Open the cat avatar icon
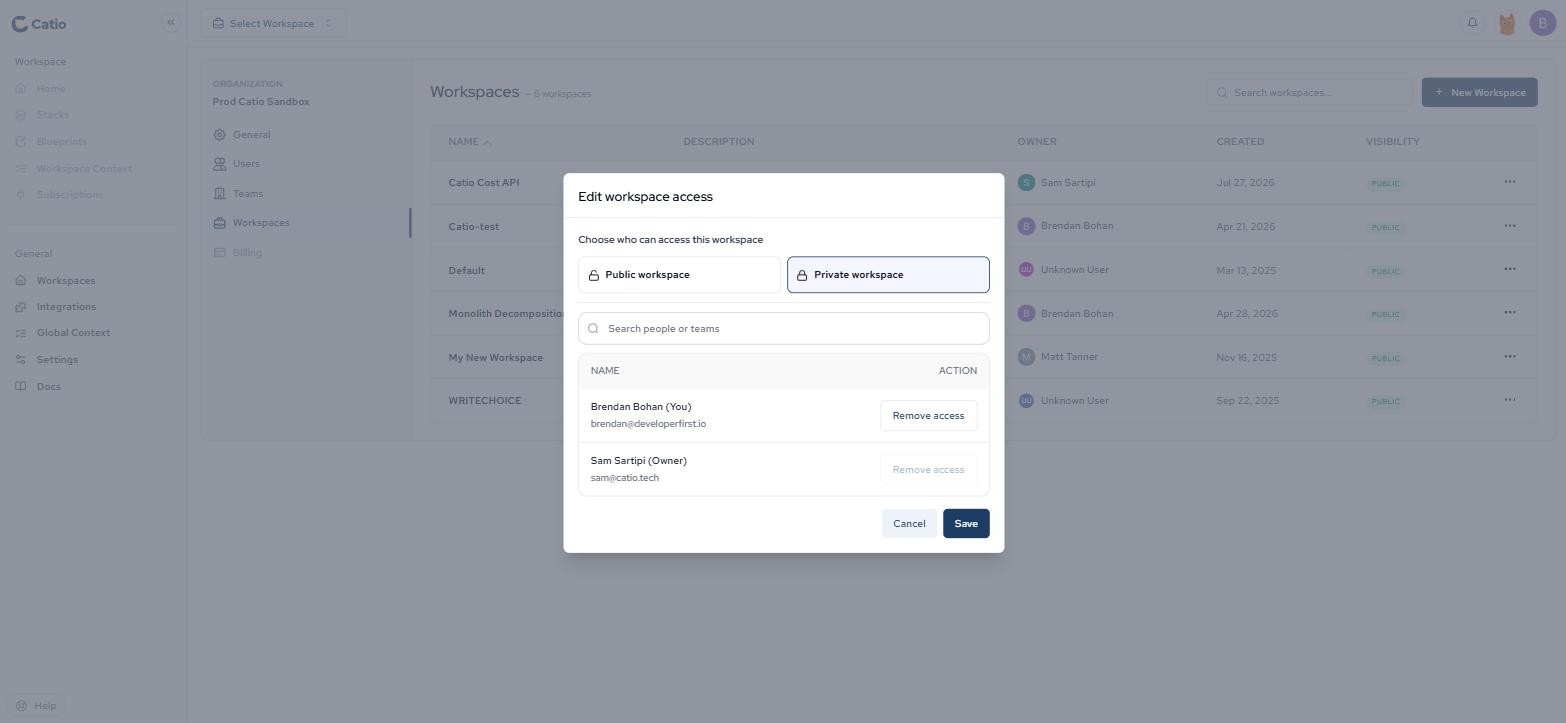Image resolution: width=1566 pixels, height=723 pixels. (x=1507, y=23)
